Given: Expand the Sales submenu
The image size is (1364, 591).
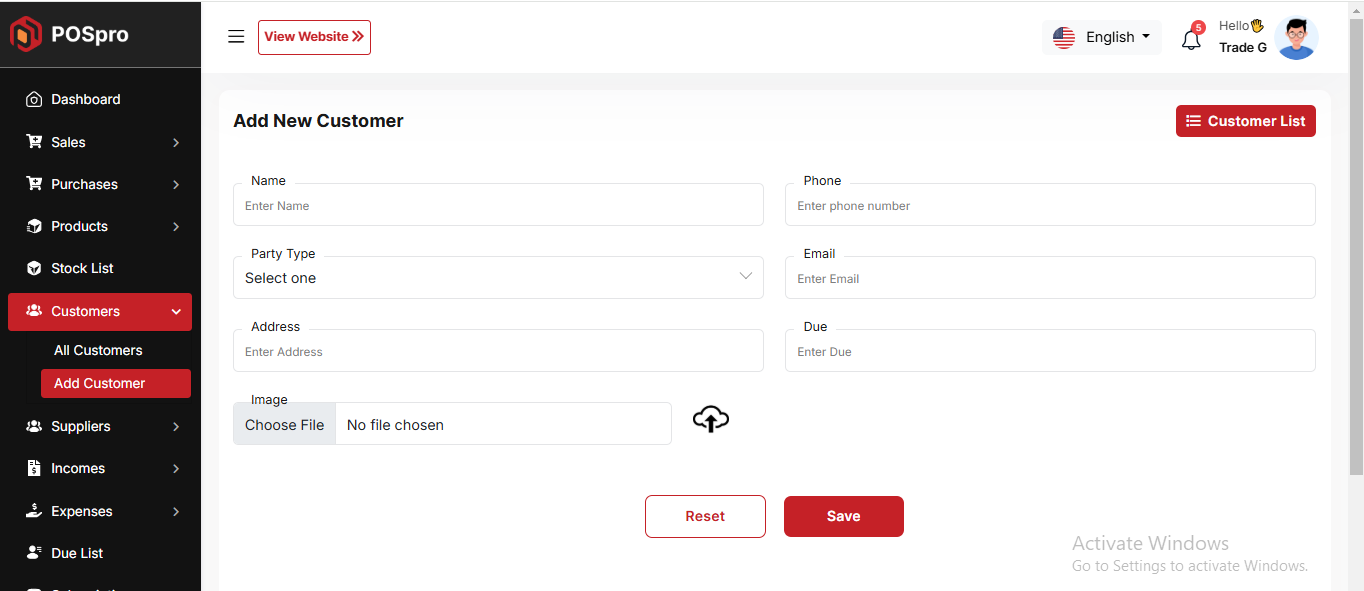Looking at the screenshot, I should pos(100,142).
